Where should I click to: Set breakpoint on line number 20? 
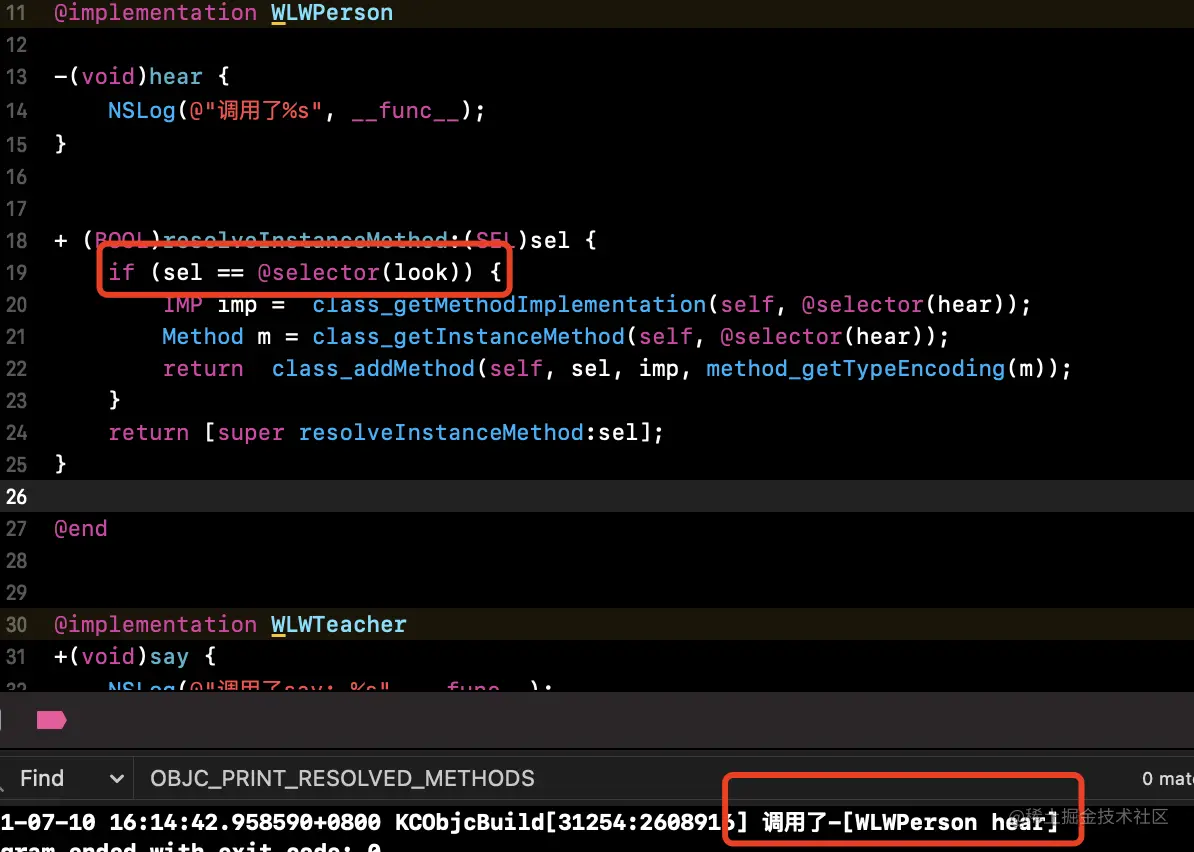tap(16, 305)
